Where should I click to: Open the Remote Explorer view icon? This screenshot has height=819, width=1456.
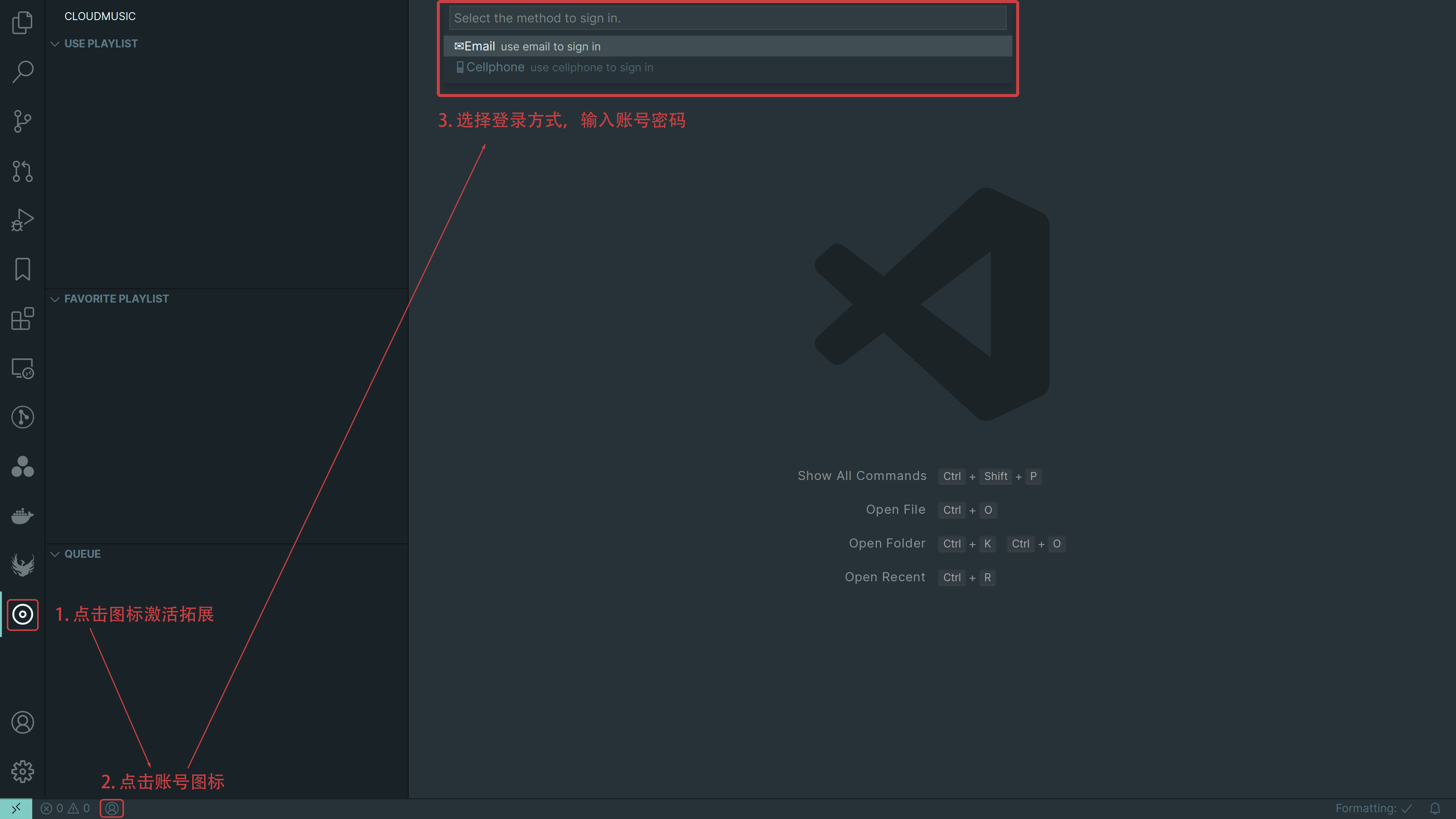(x=23, y=368)
